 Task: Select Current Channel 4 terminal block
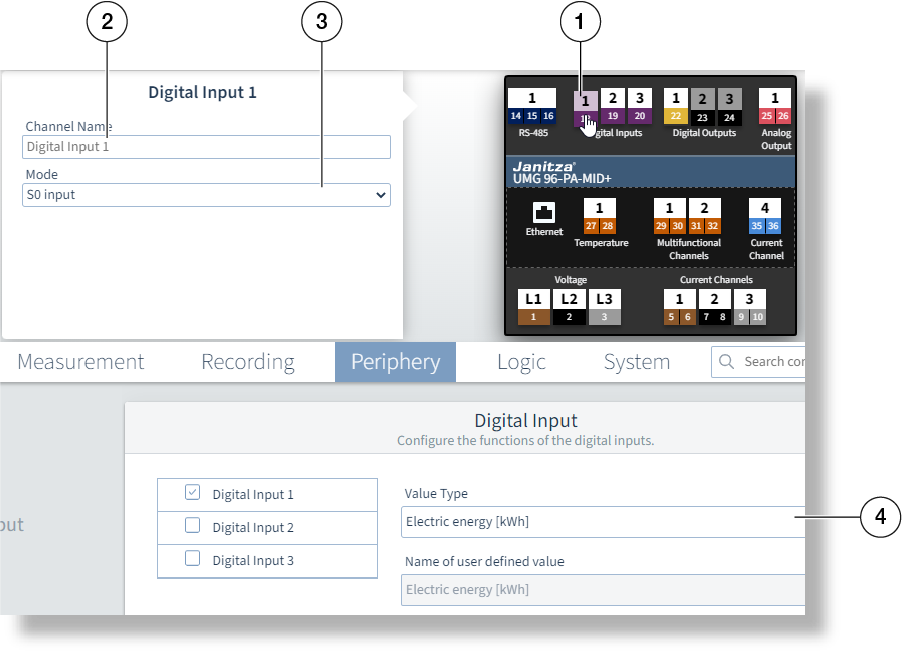pos(765,216)
